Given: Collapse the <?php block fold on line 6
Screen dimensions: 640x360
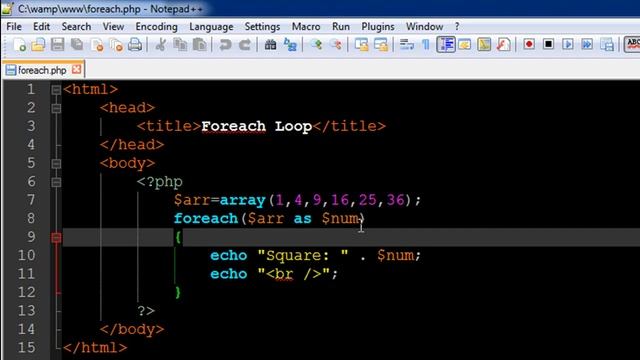Looking at the screenshot, I should point(56,182).
